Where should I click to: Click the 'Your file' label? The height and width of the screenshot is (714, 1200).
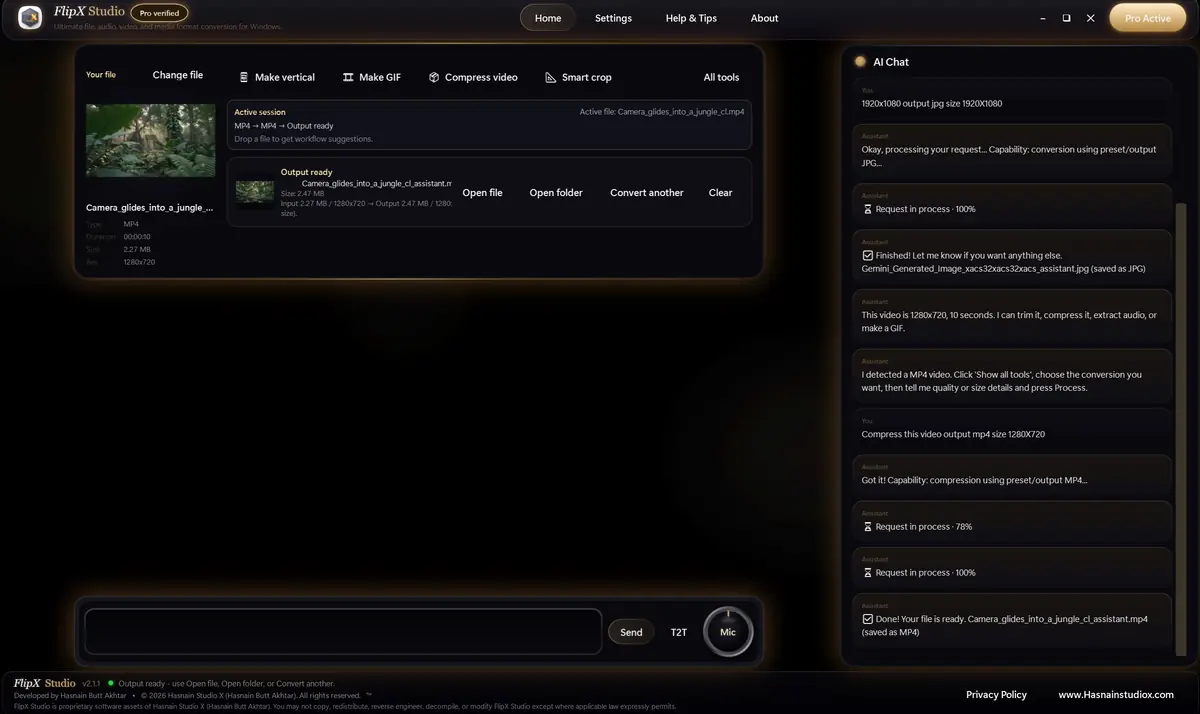pyautogui.click(x=101, y=75)
